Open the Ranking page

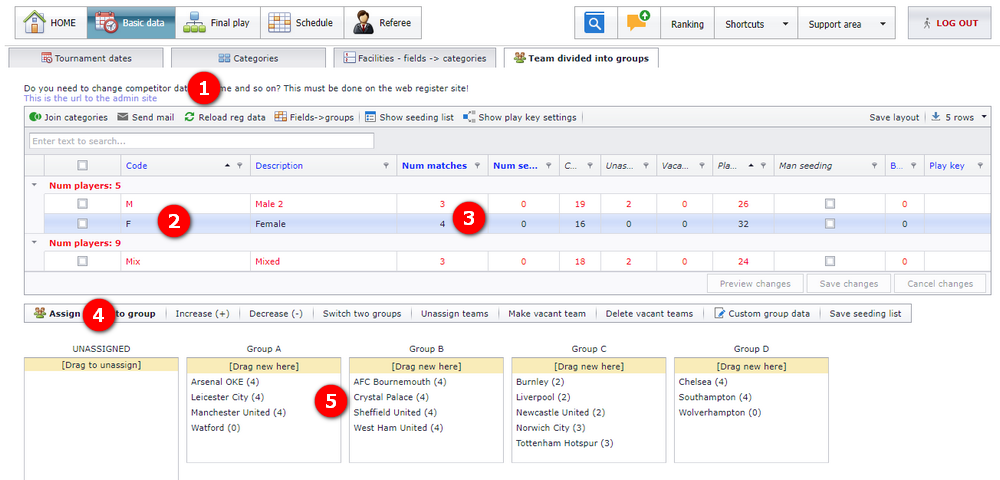(x=687, y=24)
